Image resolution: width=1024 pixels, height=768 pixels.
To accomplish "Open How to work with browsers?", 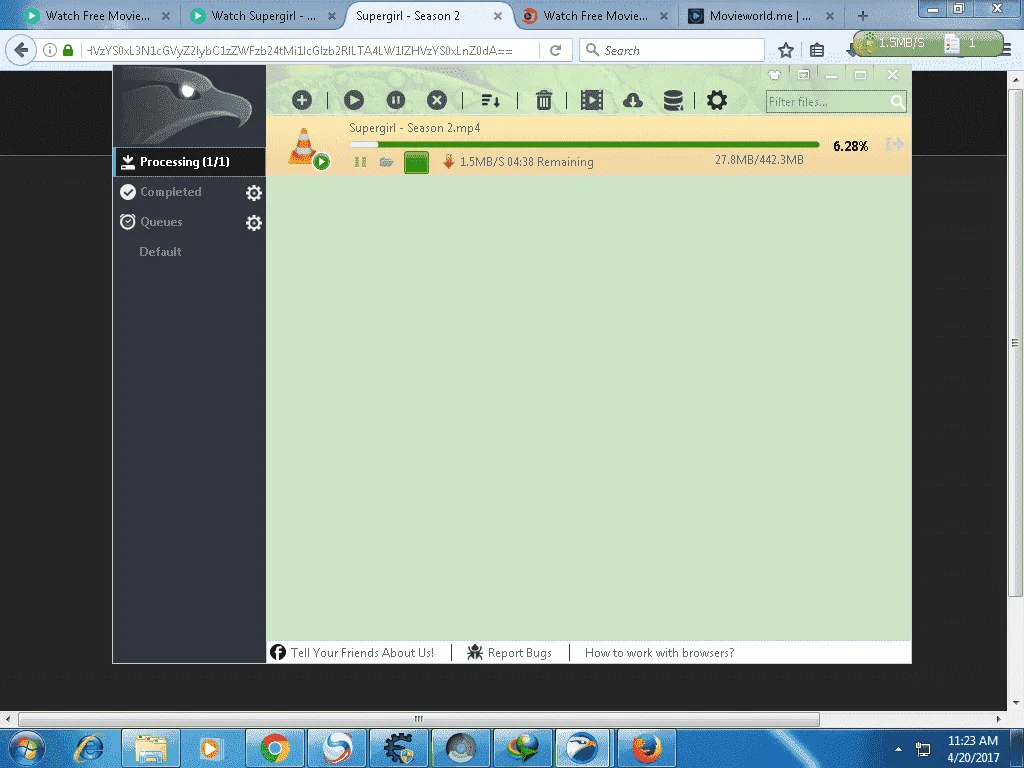I will pos(660,653).
